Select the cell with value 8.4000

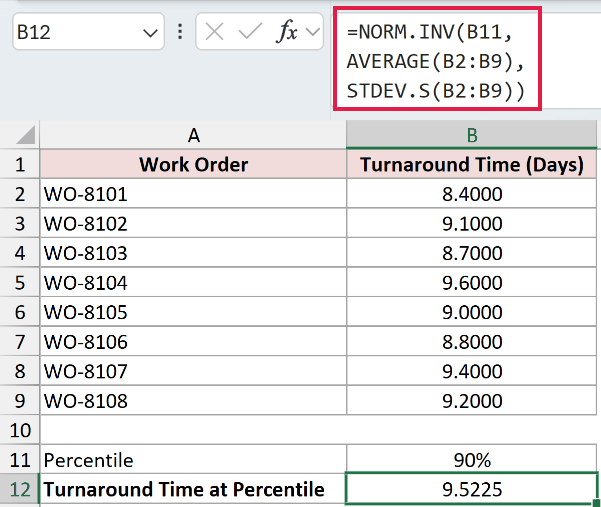point(471,194)
